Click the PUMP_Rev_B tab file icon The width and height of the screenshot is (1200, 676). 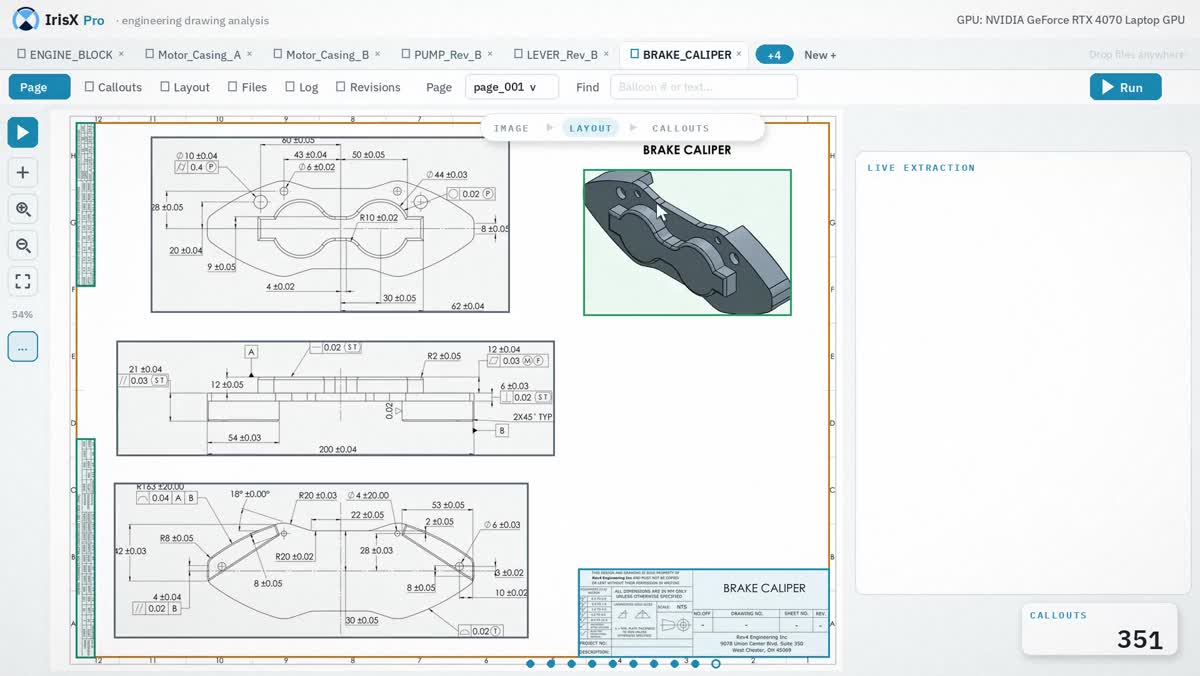(x=405, y=55)
